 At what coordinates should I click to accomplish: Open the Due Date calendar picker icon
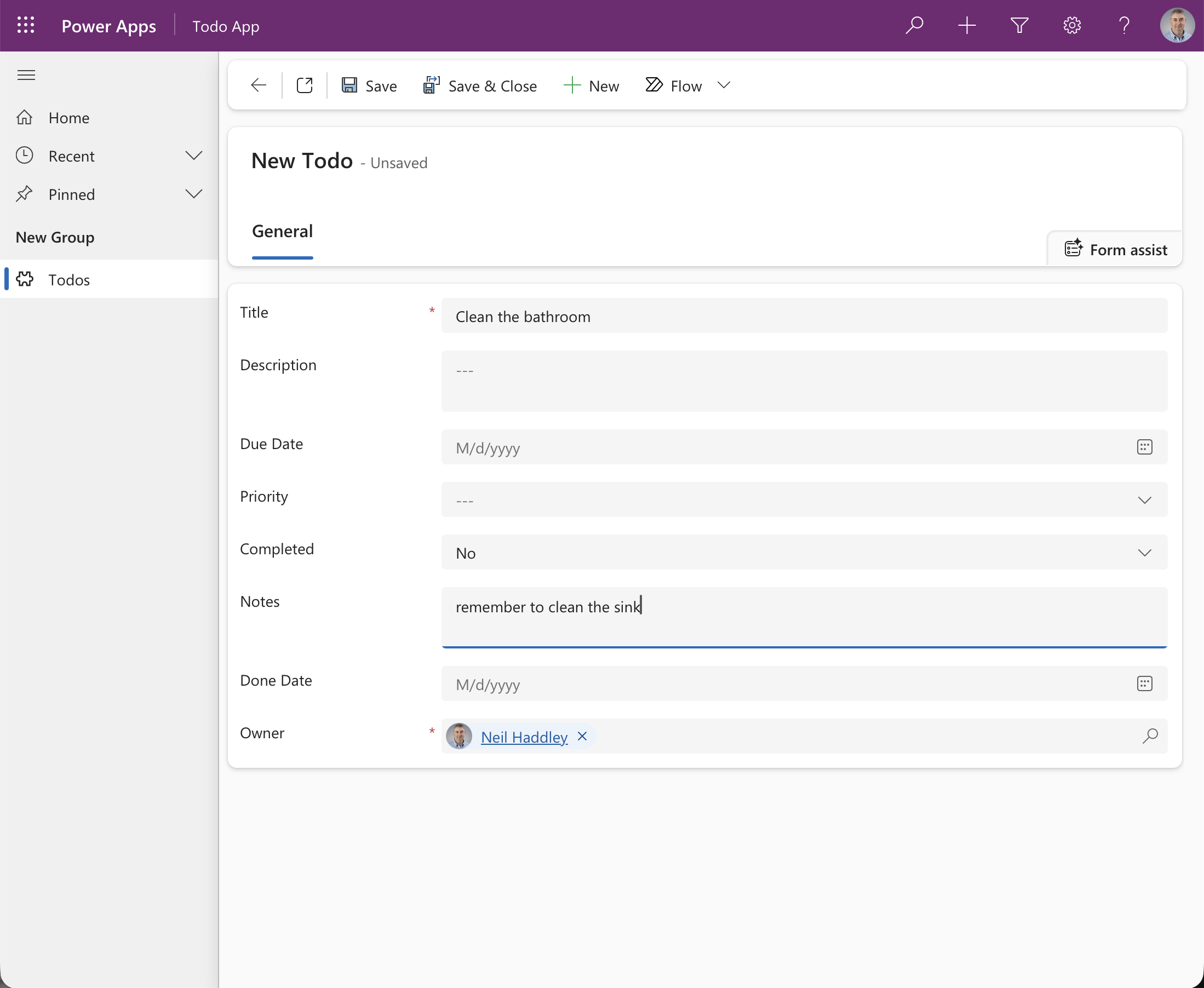pyautogui.click(x=1144, y=447)
